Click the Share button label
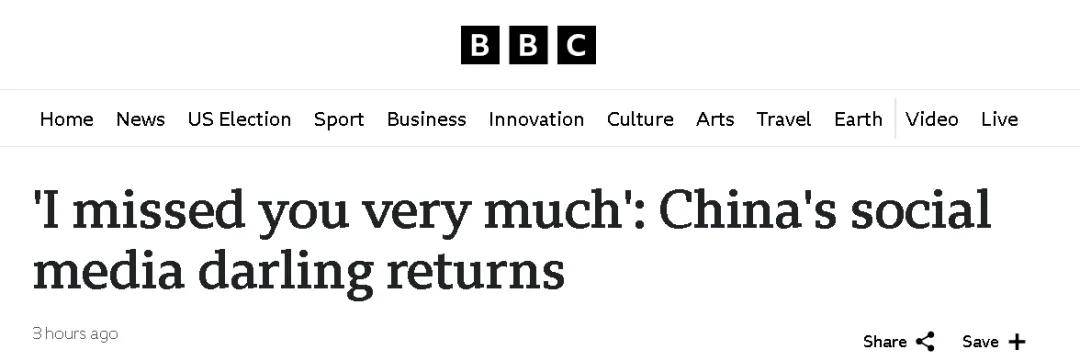 point(884,342)
